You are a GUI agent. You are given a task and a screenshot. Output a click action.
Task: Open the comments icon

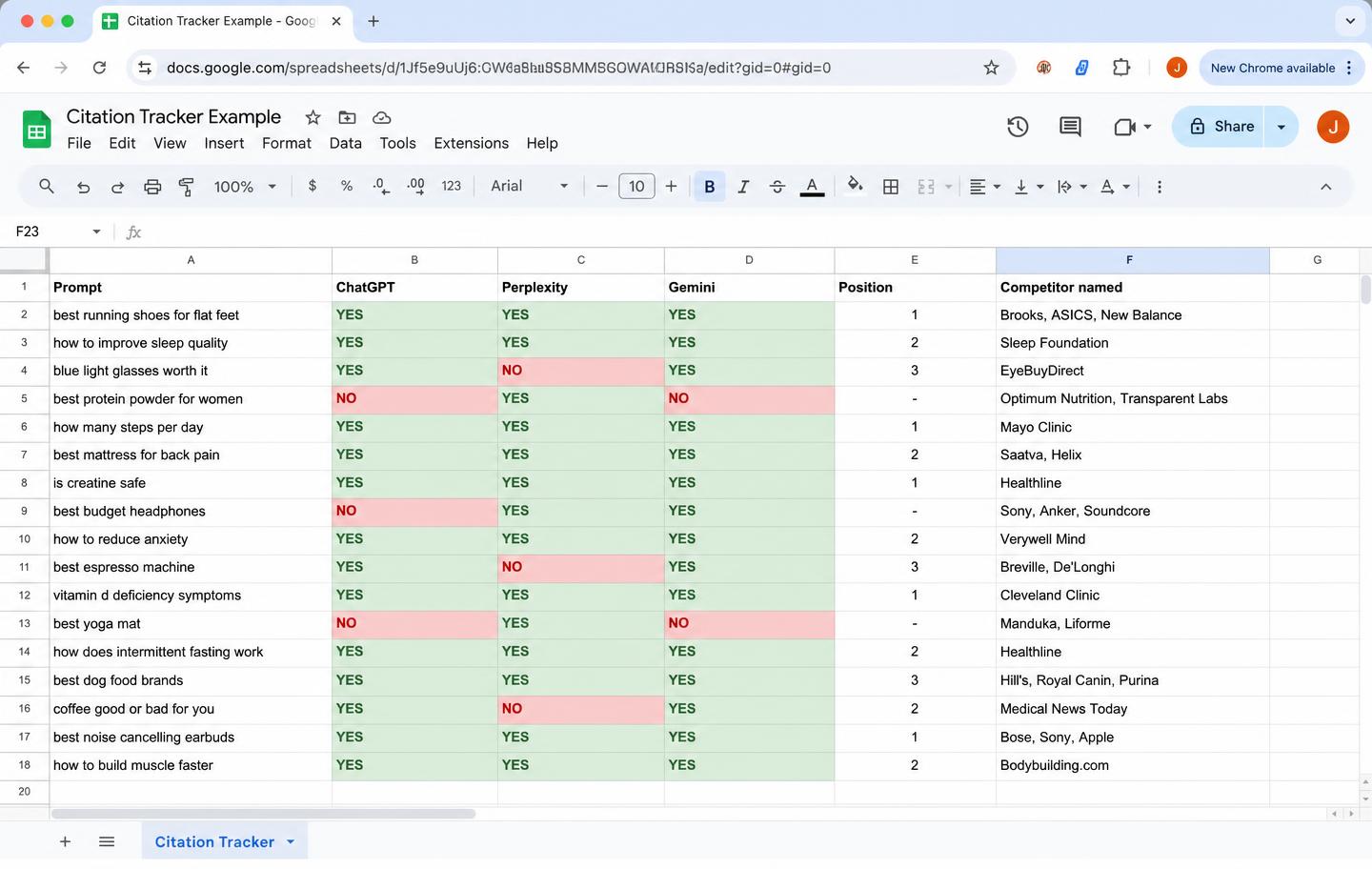click(1070, 127)
